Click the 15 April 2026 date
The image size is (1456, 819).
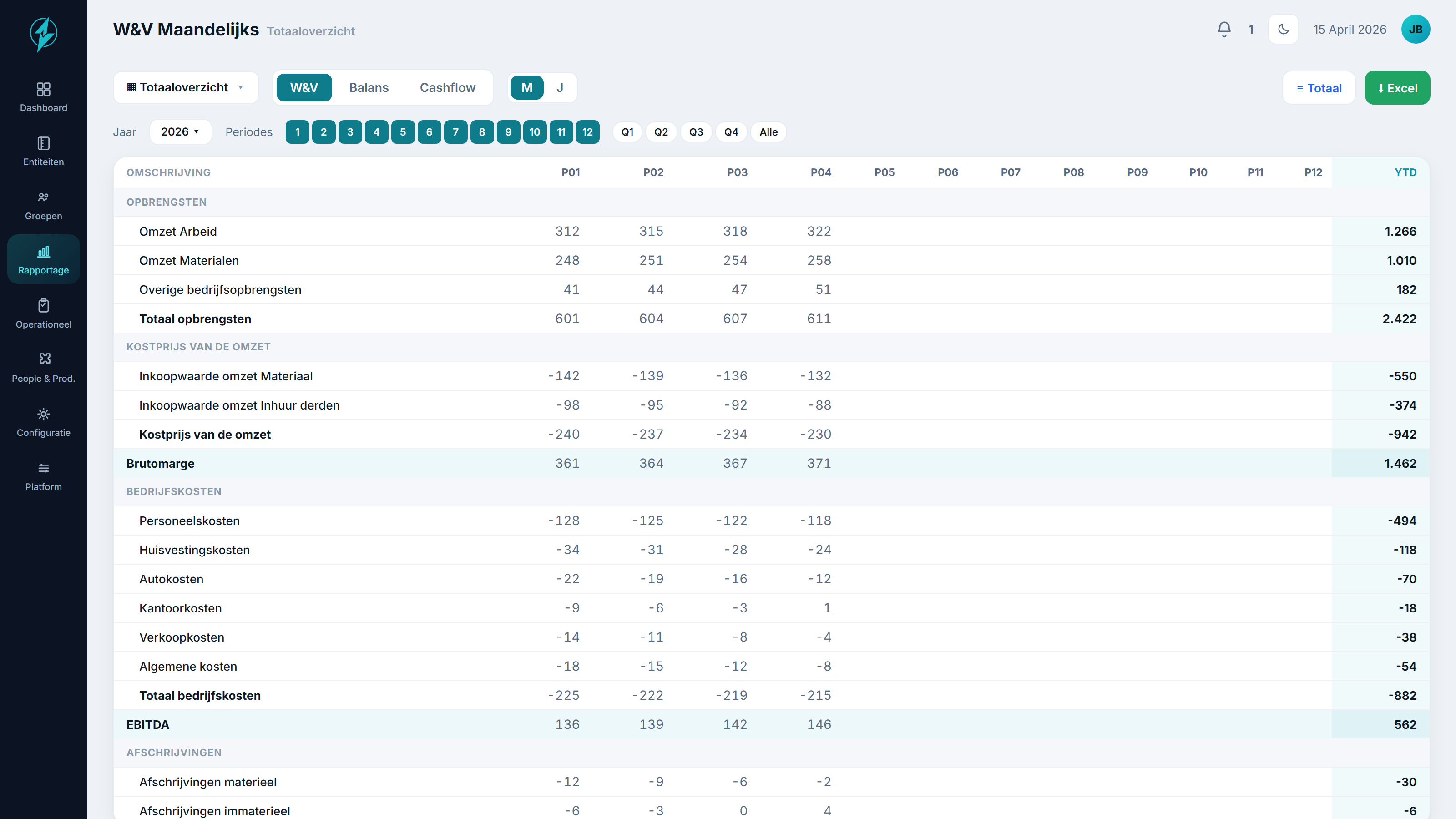click(1350, 30)
